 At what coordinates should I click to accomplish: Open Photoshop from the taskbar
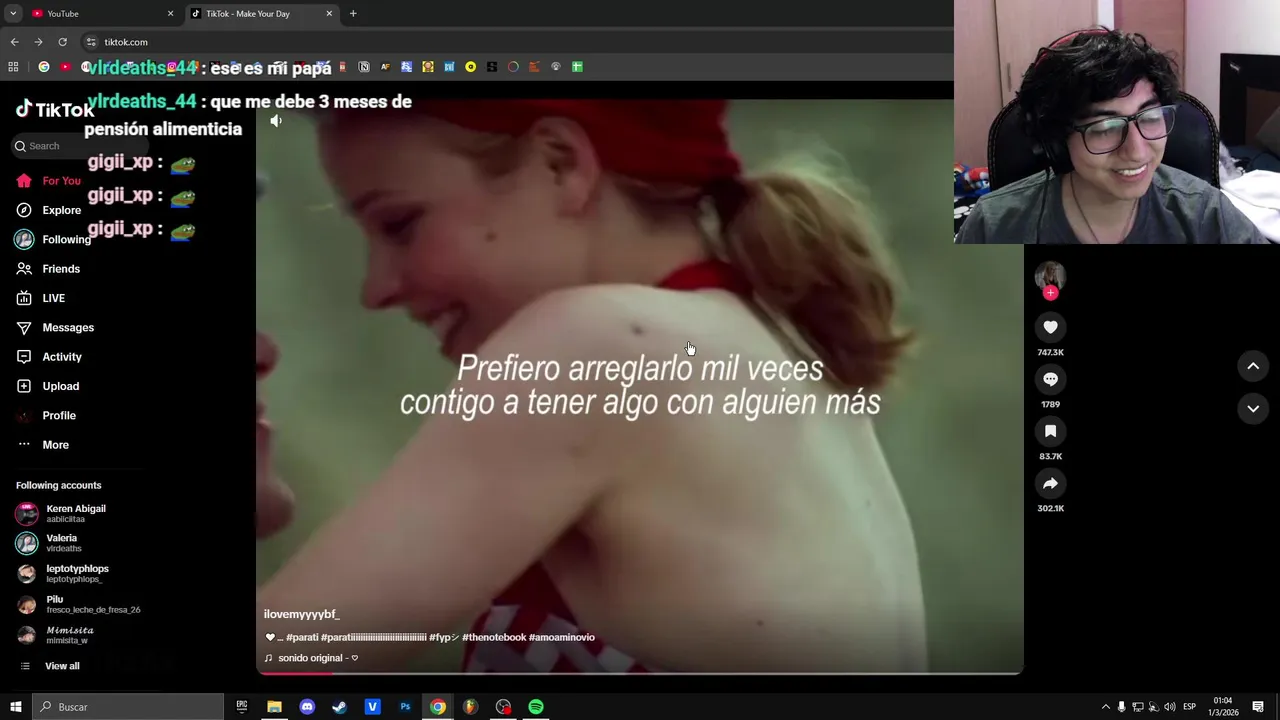405,707
